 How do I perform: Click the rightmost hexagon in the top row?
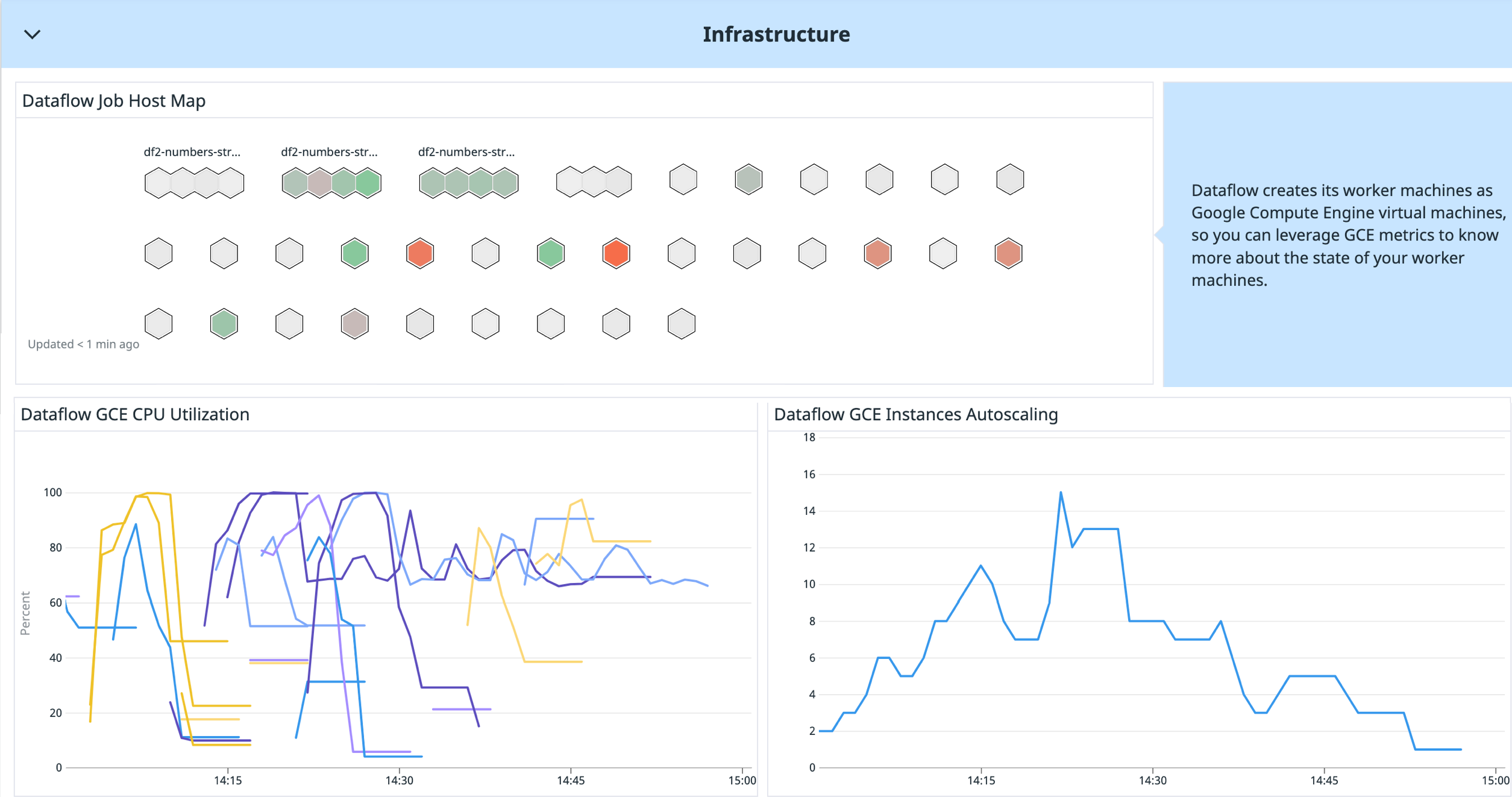click(1009, 178)
